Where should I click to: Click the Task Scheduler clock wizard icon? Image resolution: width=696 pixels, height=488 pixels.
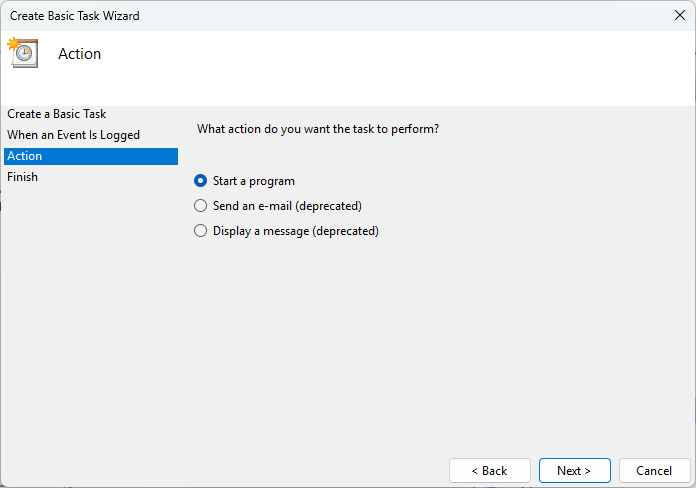click(x=22, y=53)
